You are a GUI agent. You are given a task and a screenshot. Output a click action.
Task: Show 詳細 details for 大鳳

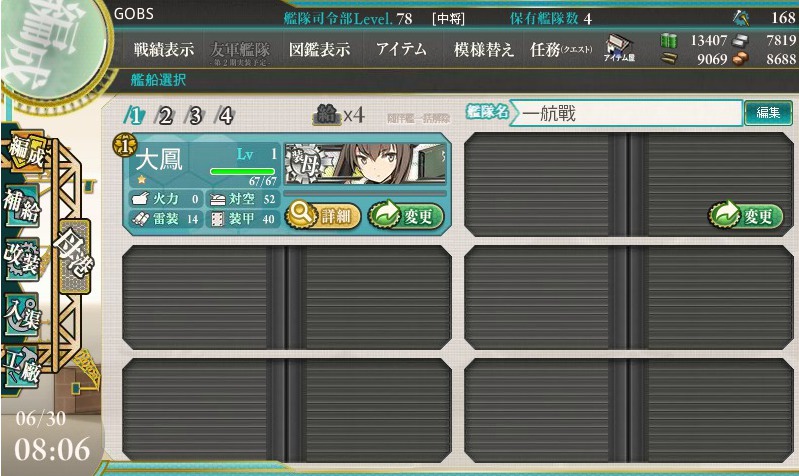pos(323,216)
